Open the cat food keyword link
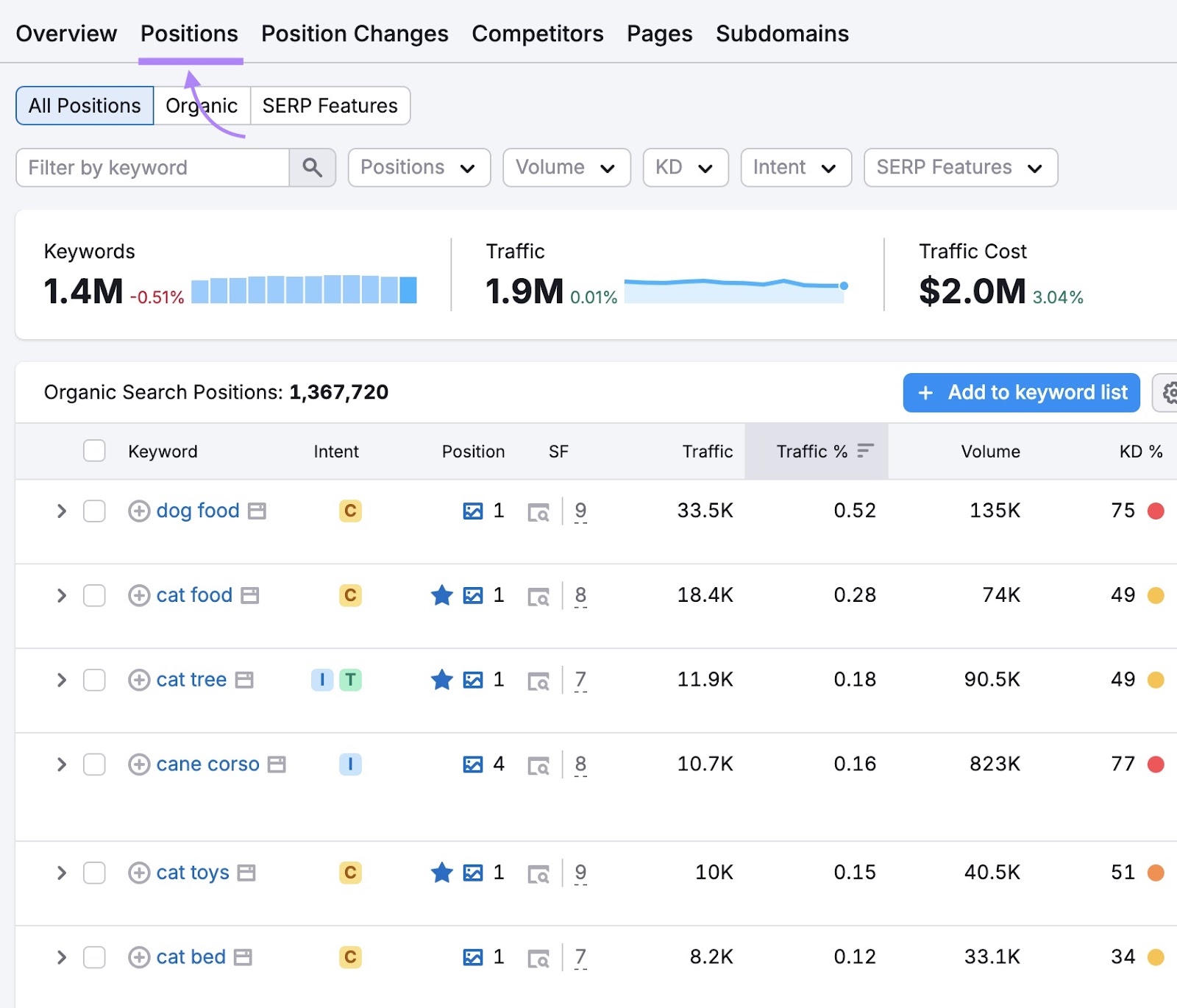 (193, 595)
